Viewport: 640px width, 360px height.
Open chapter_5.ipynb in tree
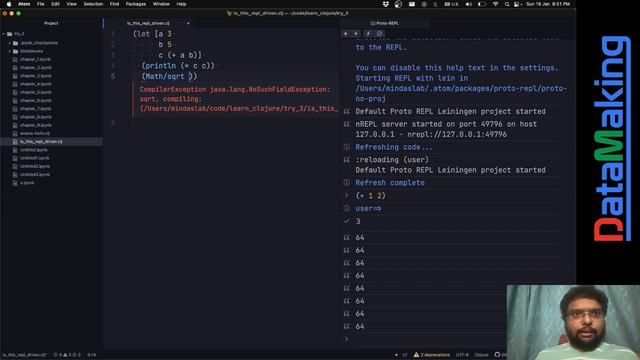(36, 92)
